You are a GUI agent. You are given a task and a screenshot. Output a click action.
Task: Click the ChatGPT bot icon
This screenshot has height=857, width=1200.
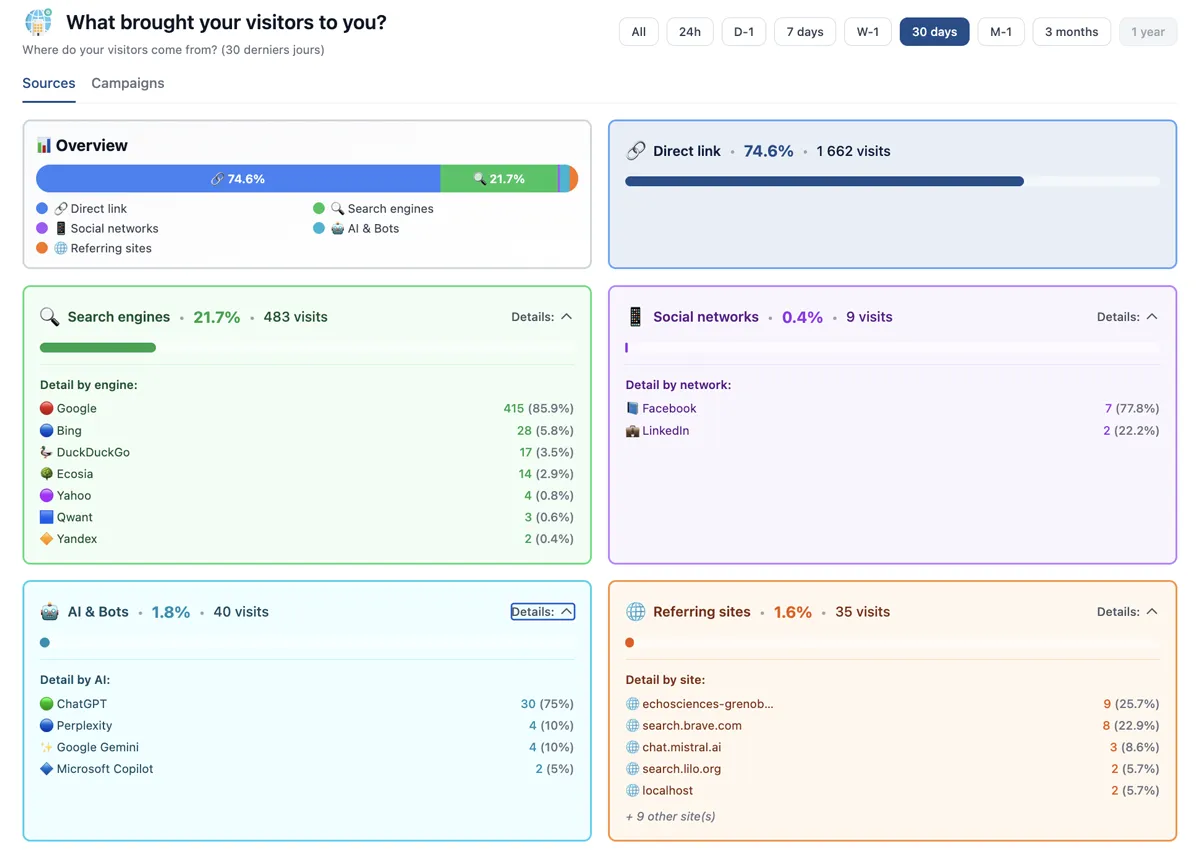point(45,703)
